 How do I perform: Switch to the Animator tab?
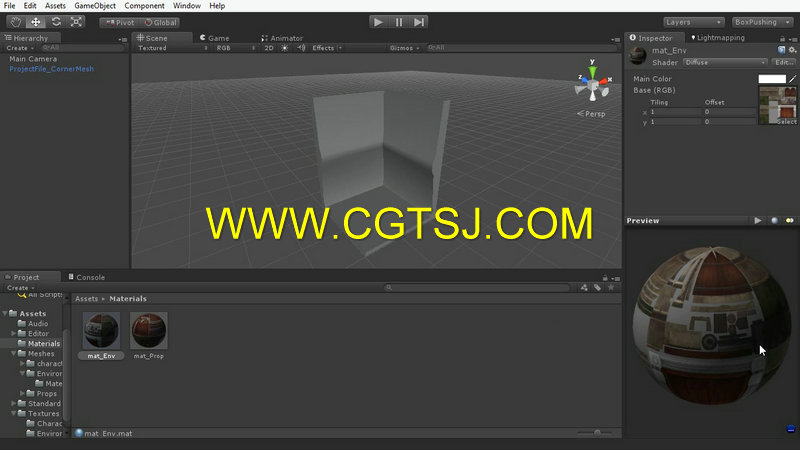(282, 38)
